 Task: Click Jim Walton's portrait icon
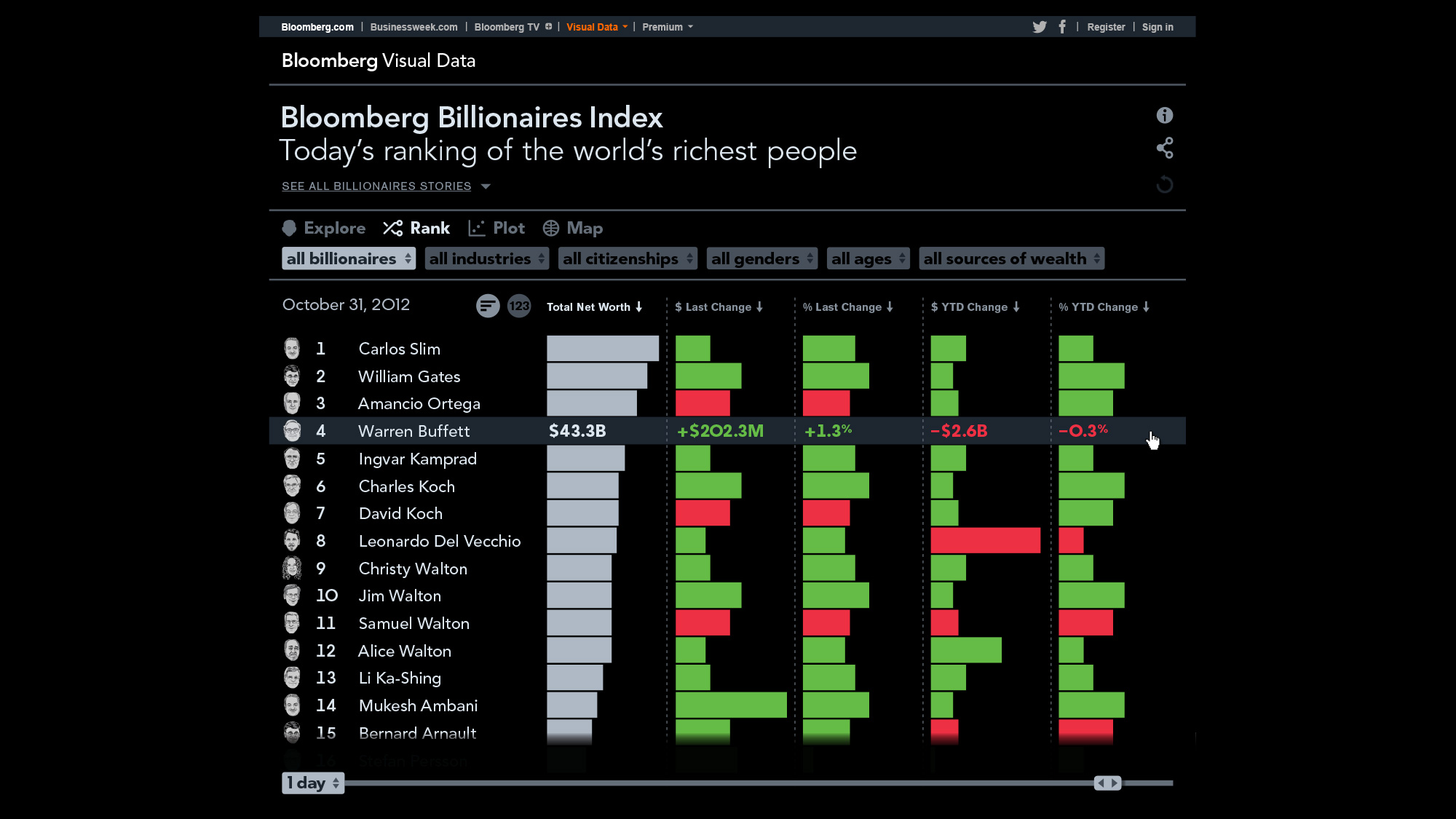pyautogui.click(x=292, y=596)
